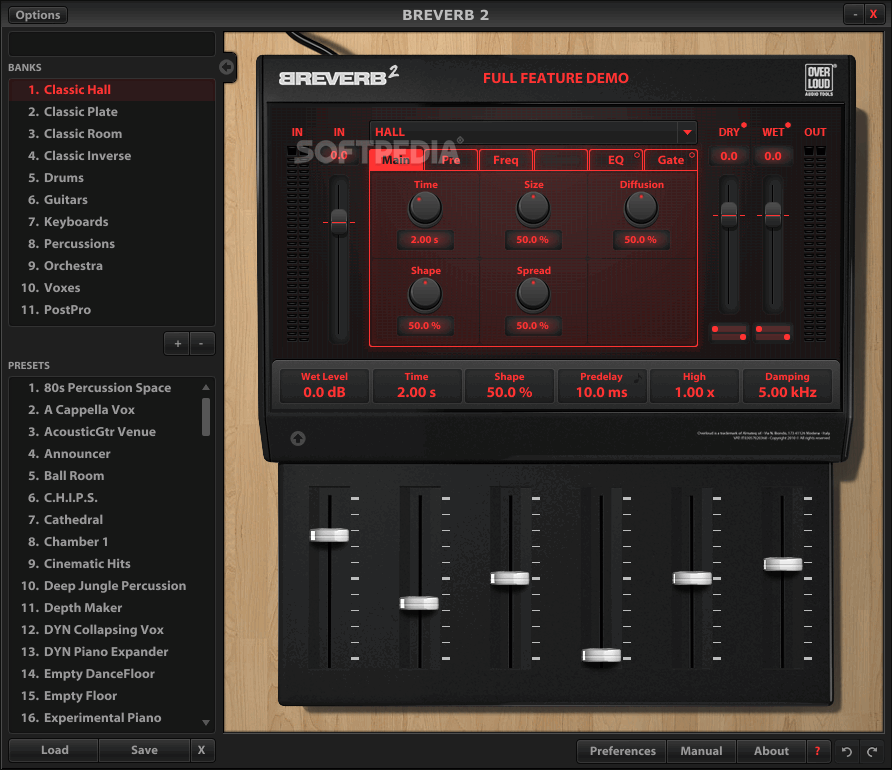Viewport: 892px width, 770px height.
Task: Delete preset using X button beside Save
Action: tap(201, 750)
